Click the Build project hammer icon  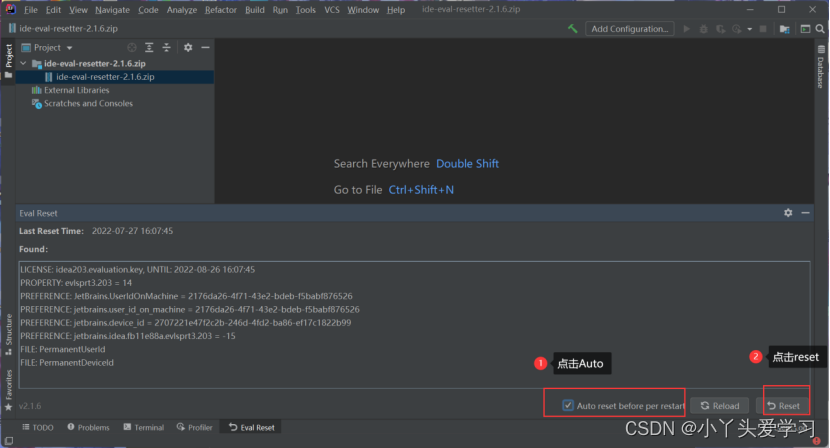(572, 29)
